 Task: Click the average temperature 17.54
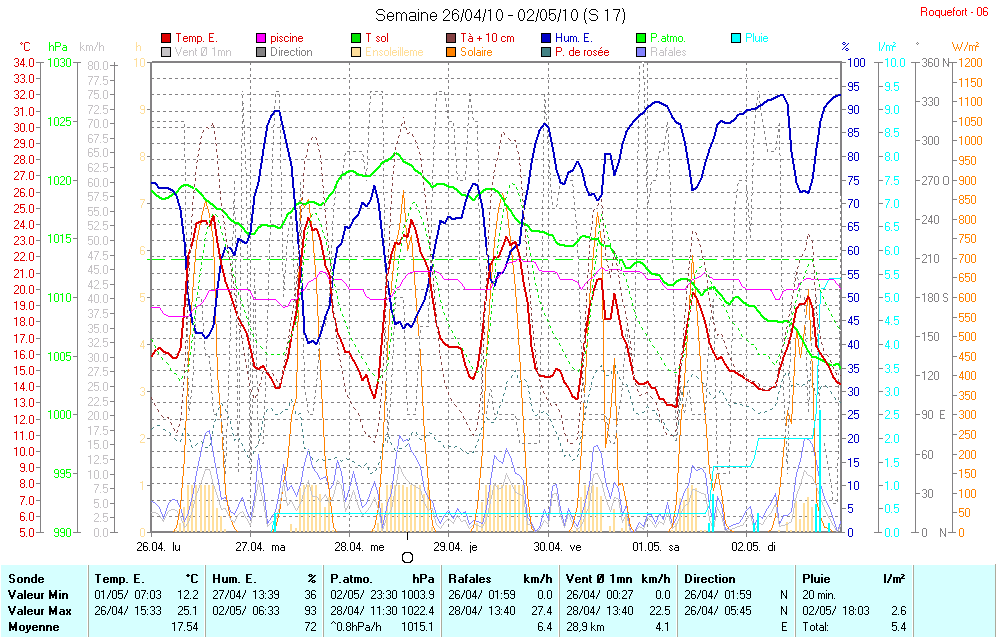pyautogui.click(x=185, y=627)
